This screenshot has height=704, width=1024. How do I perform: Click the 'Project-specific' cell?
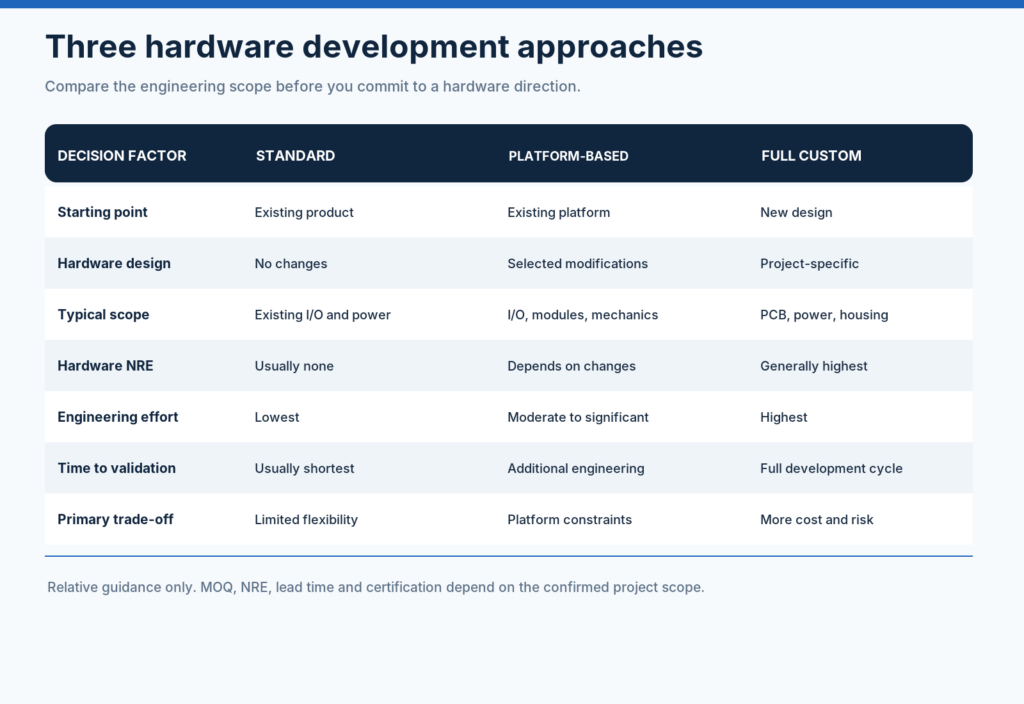809,263
